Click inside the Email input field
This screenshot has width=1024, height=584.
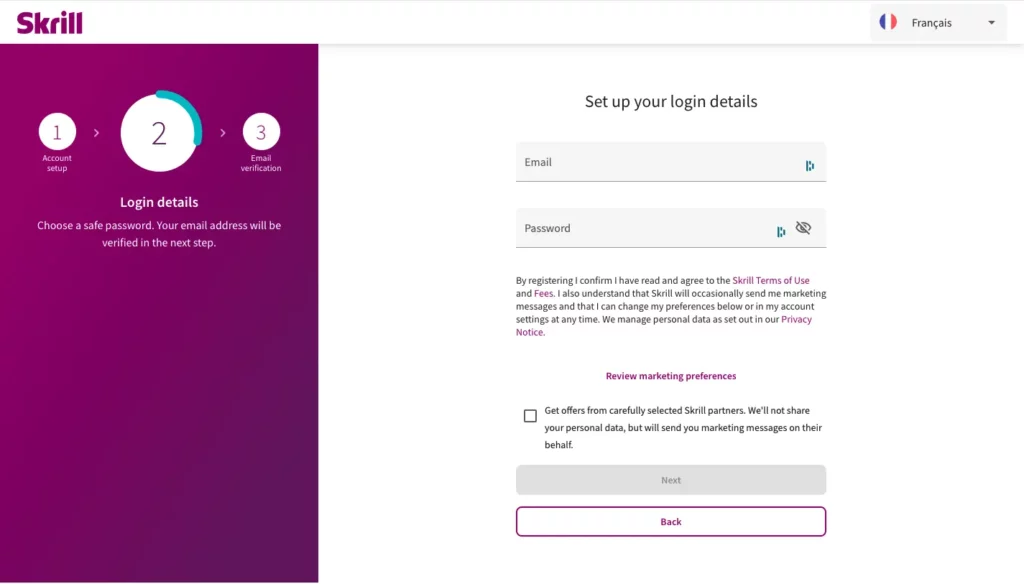coord(650,162)
